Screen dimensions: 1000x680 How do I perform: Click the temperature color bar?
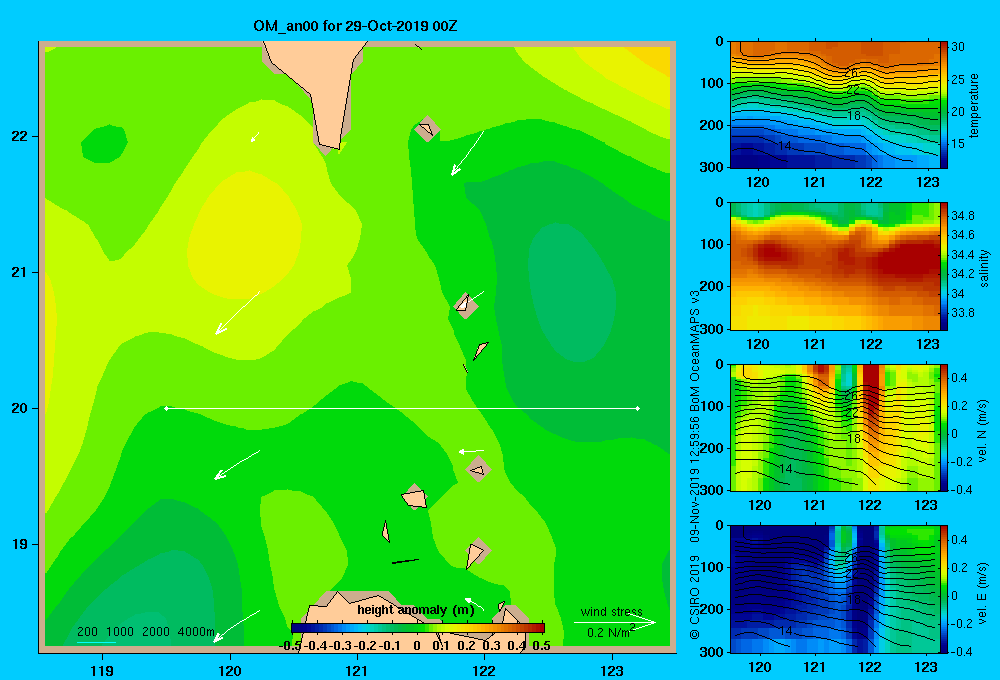tap(944, 105)
